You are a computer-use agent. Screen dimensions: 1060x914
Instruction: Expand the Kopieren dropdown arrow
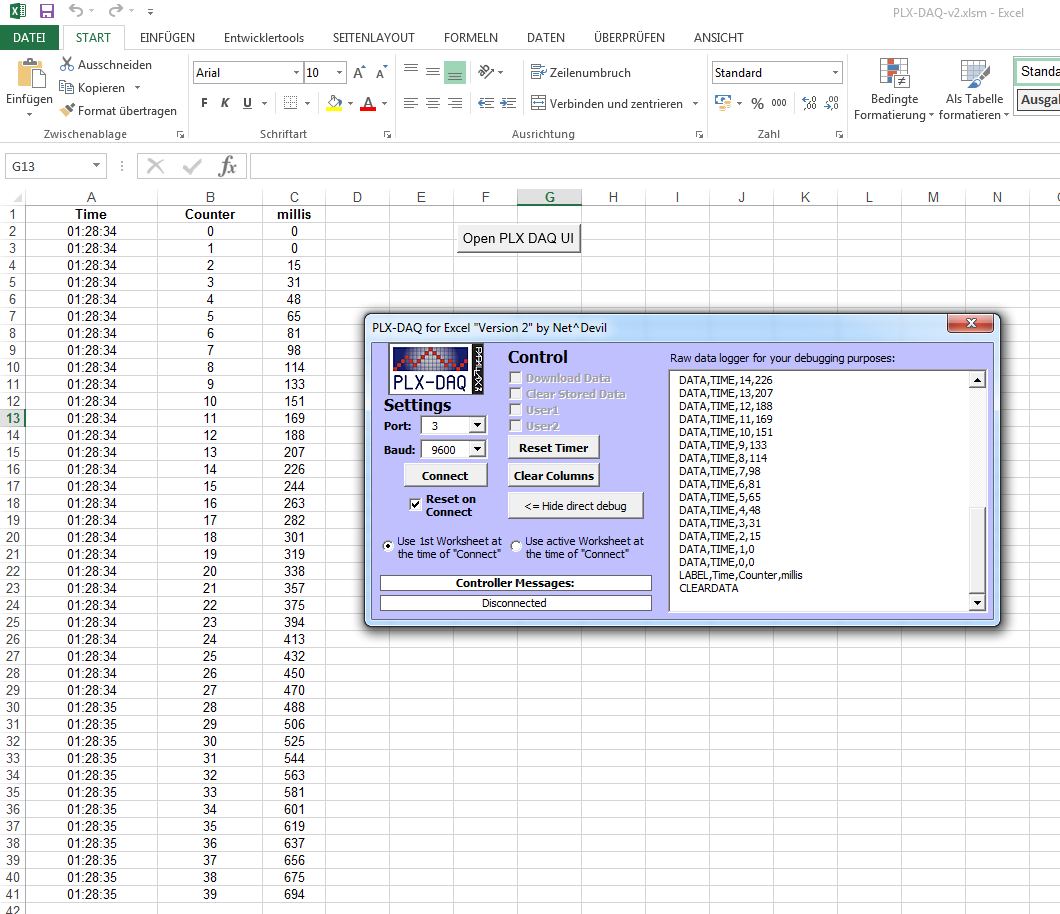[137, 88]
